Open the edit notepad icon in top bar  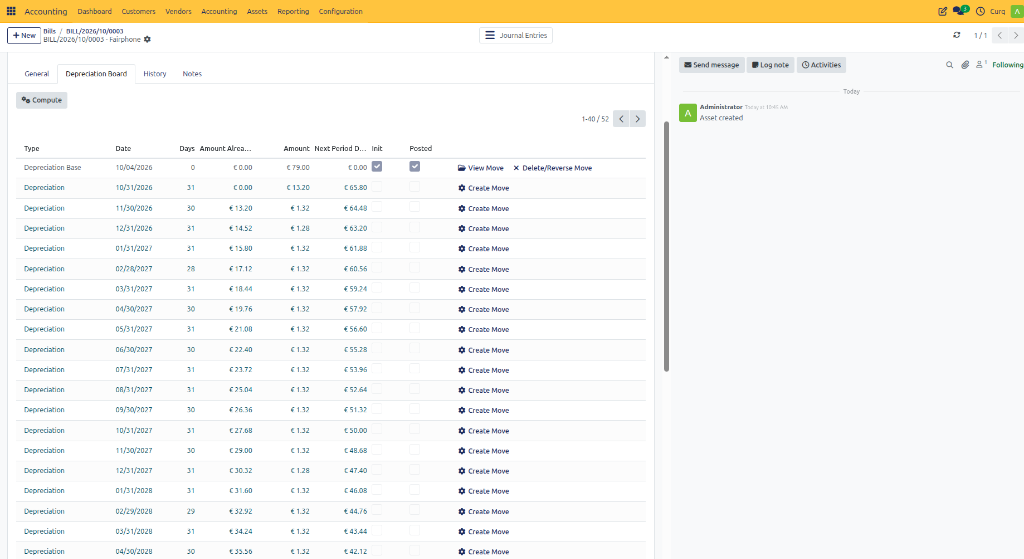[x=942, y=11]
